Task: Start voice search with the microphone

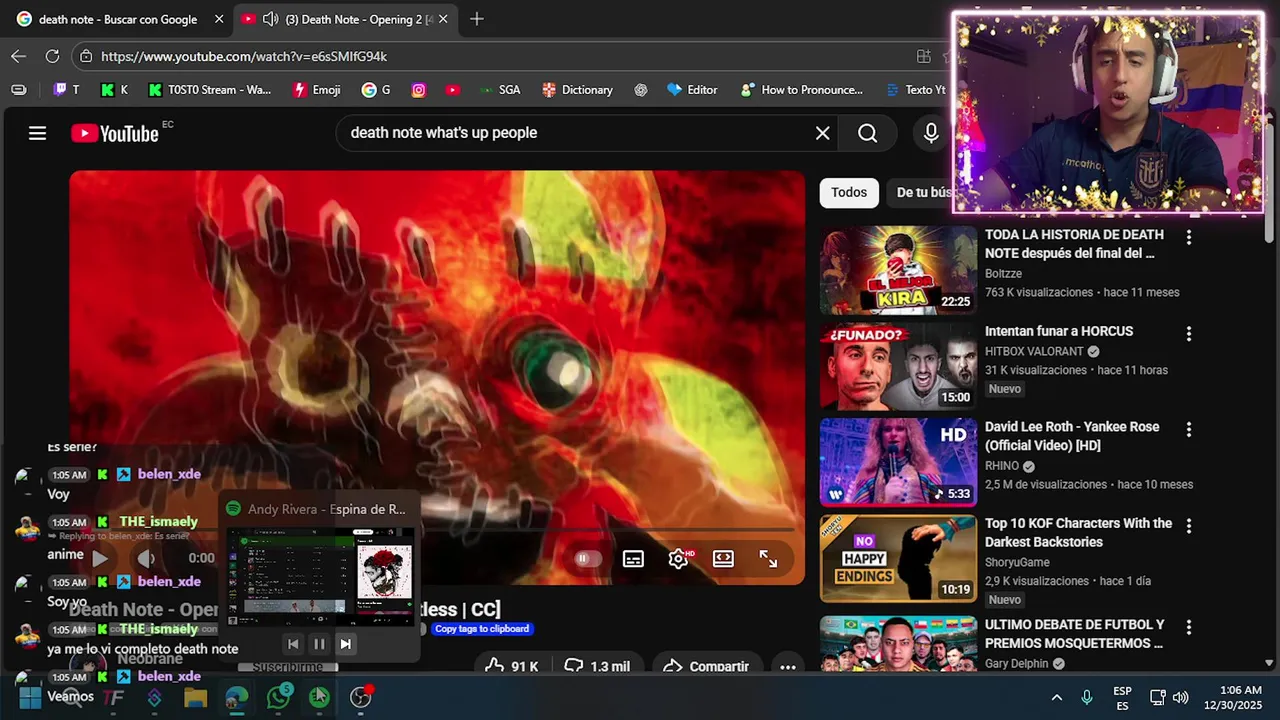Action: [931, 133]
